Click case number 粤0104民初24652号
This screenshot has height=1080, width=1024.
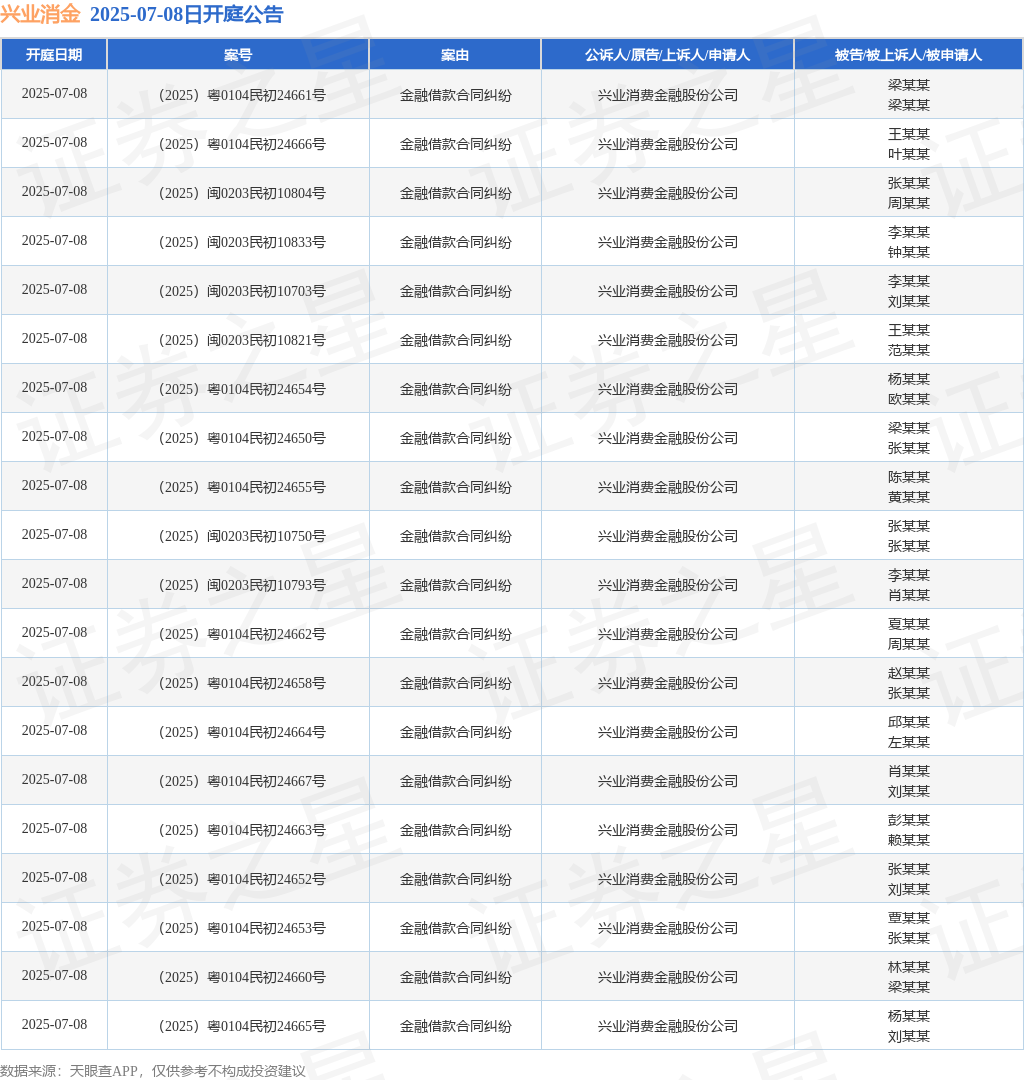tap(242, 878)
